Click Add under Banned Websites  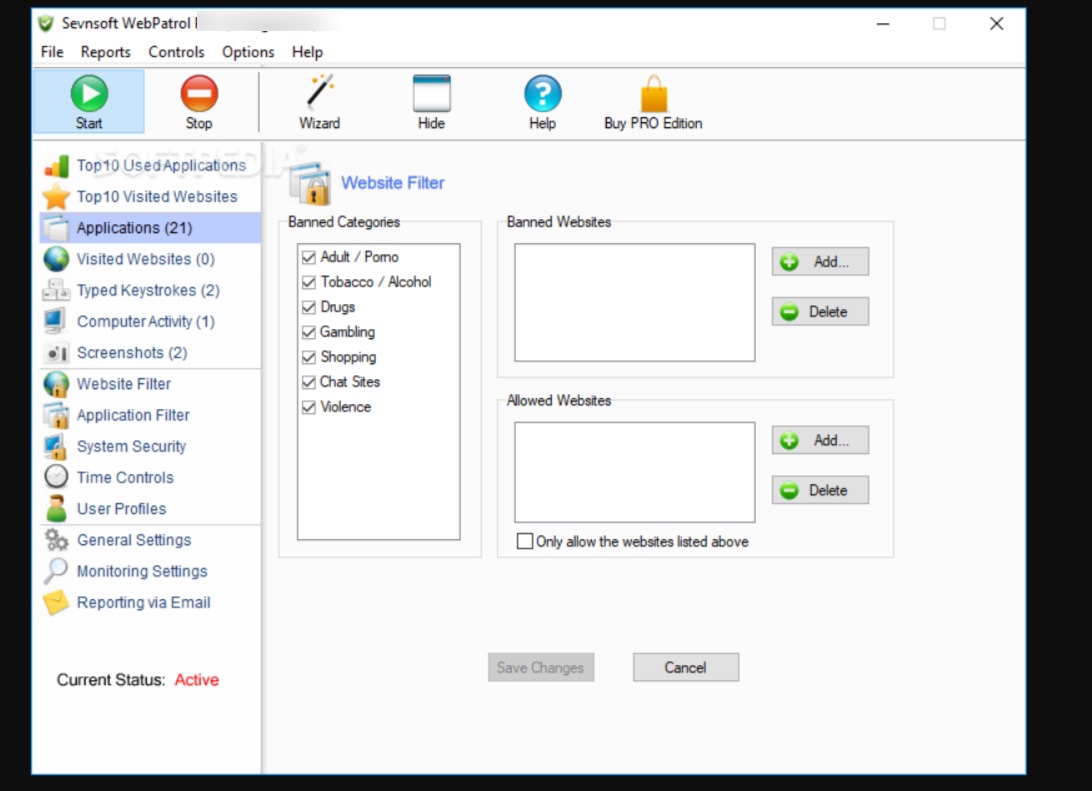point(820,262)
